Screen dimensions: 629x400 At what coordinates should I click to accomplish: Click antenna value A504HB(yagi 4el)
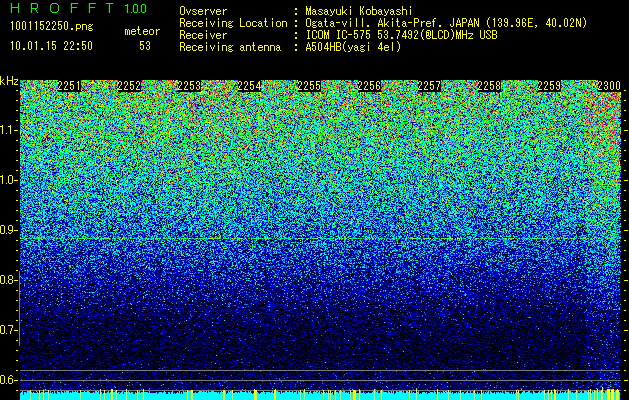coord(353,47)
